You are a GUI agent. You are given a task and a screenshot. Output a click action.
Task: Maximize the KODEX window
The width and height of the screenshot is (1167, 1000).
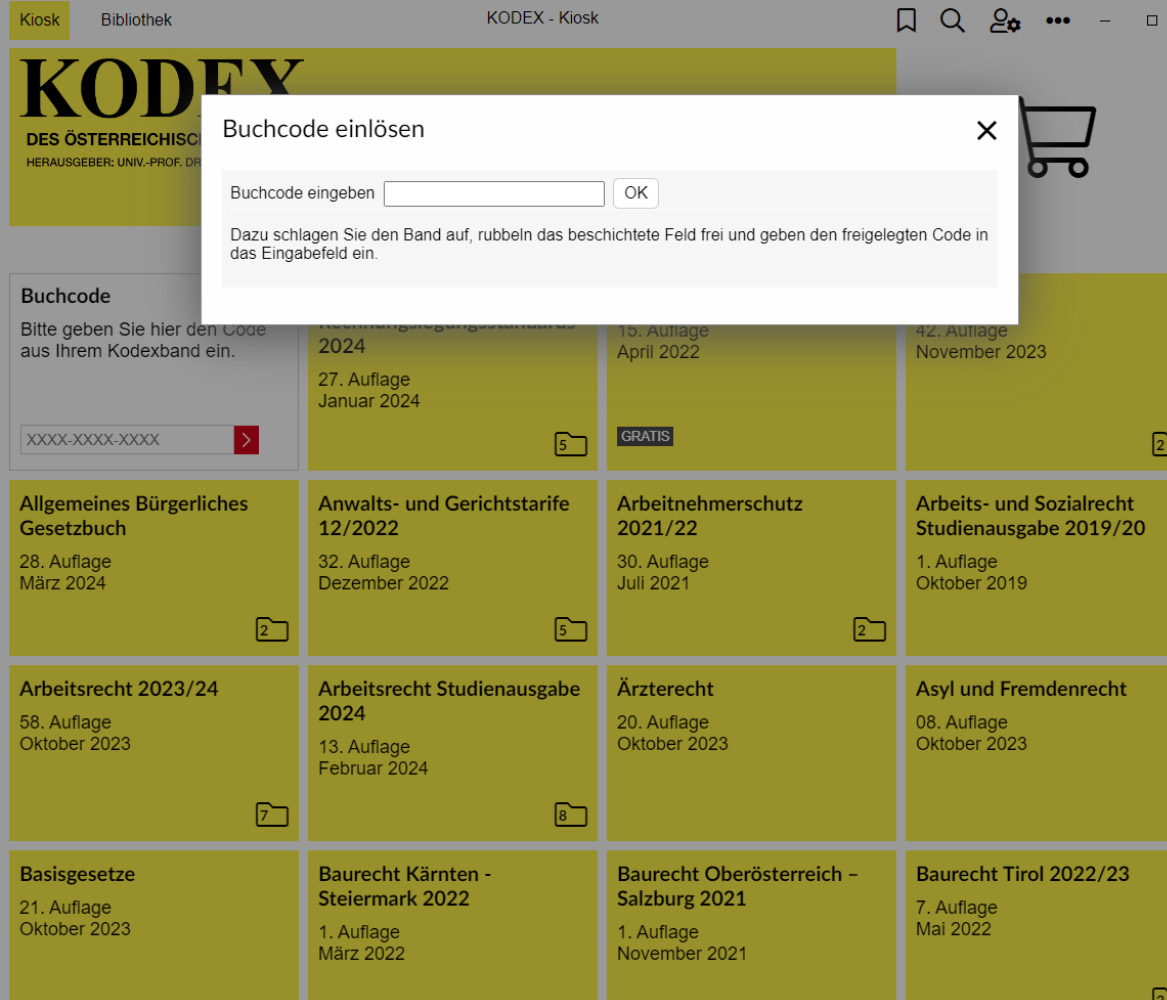point(1152,21)
